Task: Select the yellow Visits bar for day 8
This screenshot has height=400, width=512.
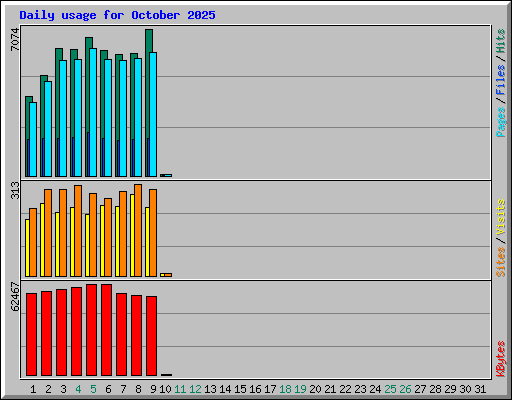Action: pyautogui.click(x=132, y=235)
